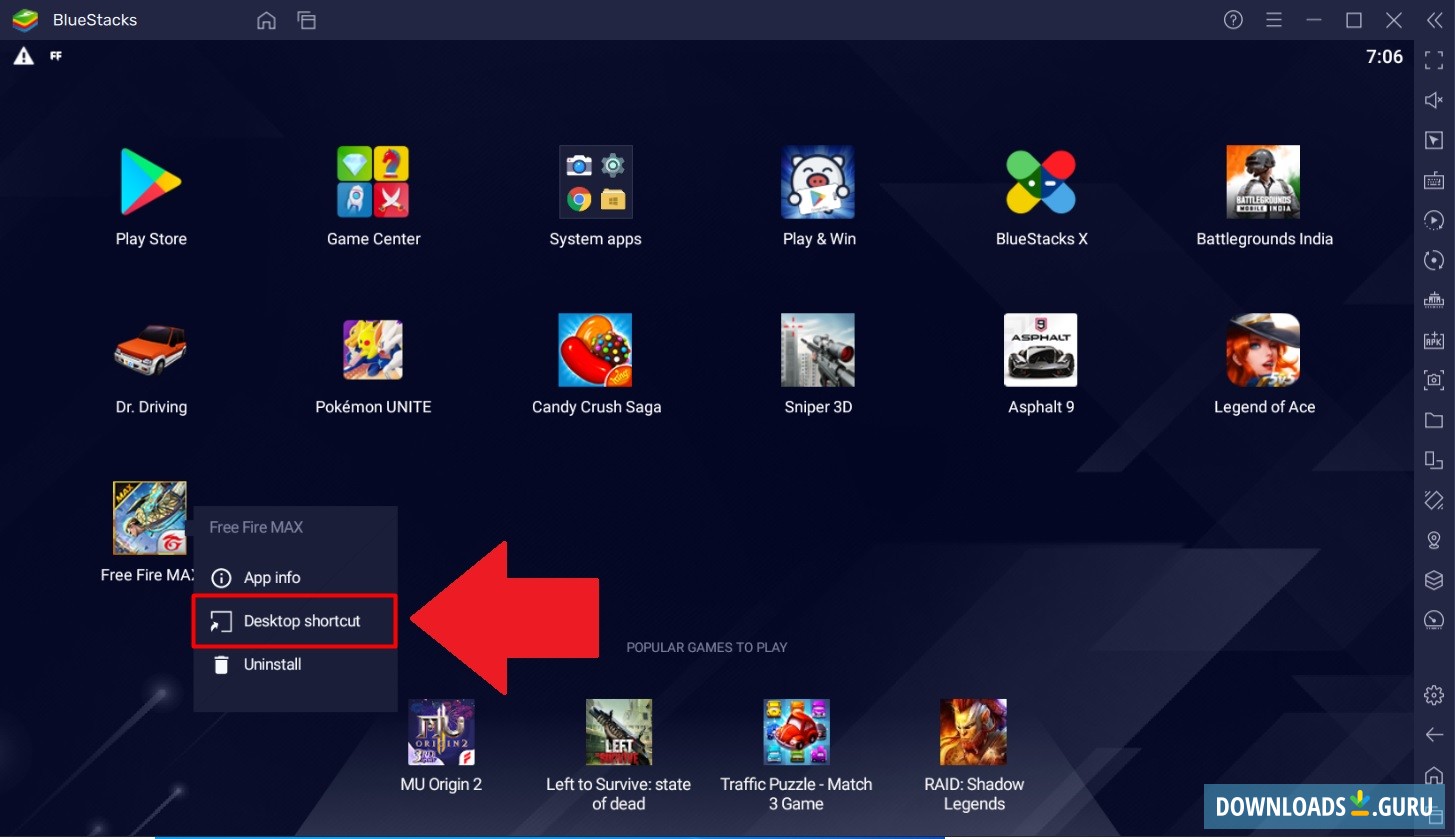Launch Game Center
This screenshot has width=1455, height=839.
(x=373, y=181)
